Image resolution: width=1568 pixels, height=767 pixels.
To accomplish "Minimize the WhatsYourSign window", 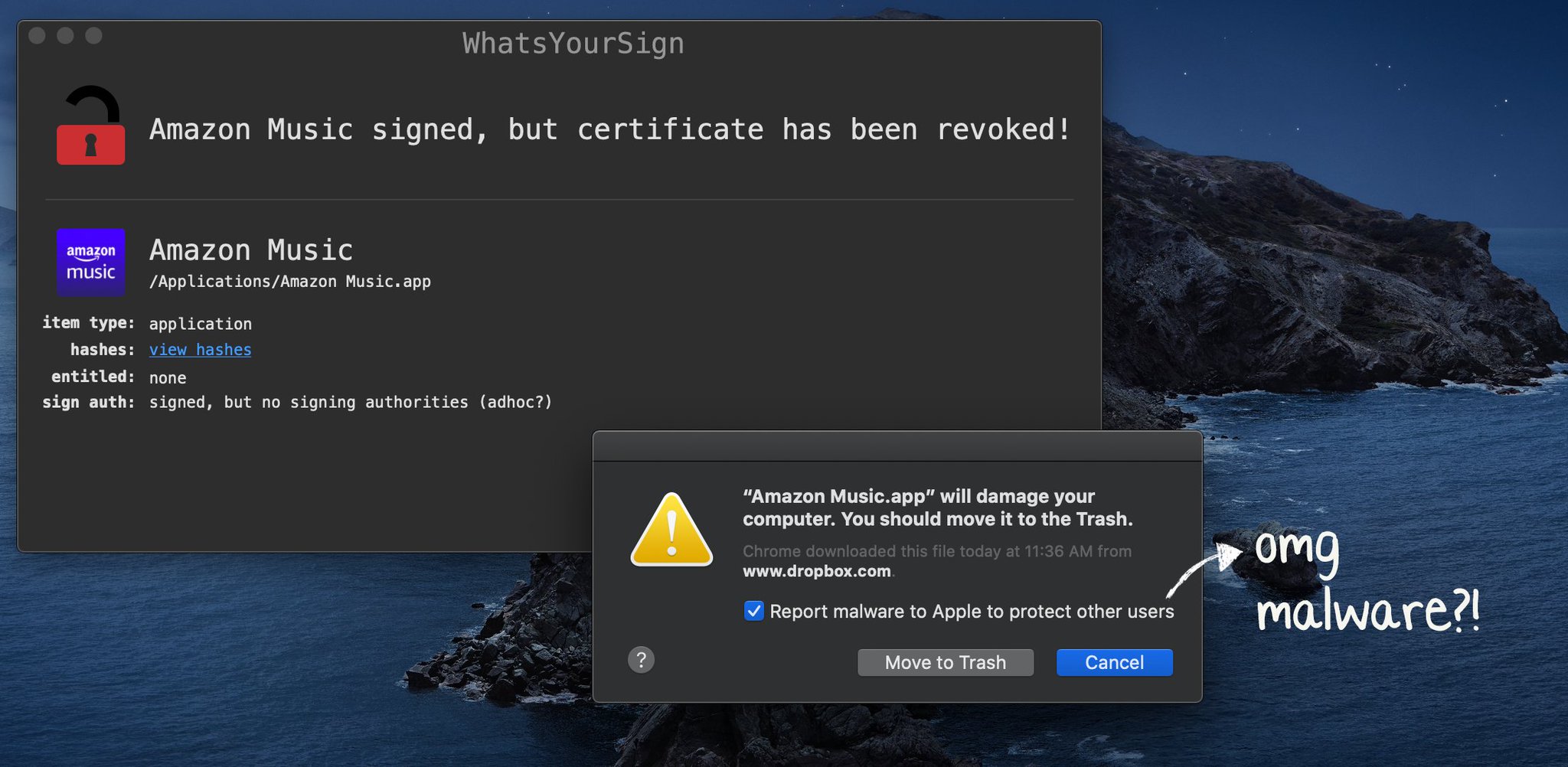I will coord(65,35).
